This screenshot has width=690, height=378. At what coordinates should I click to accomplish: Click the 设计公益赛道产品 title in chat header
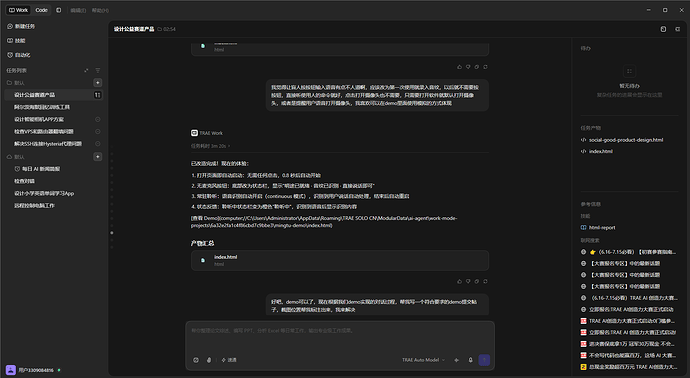click(x=134, y=29)
